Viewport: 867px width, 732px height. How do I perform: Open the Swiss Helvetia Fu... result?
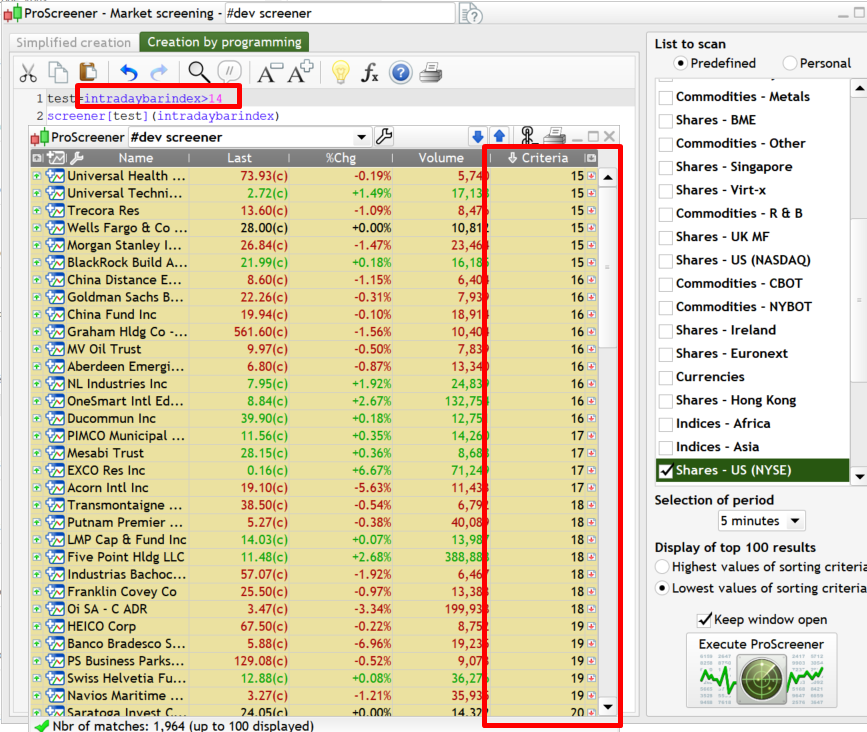click(127, 678)
